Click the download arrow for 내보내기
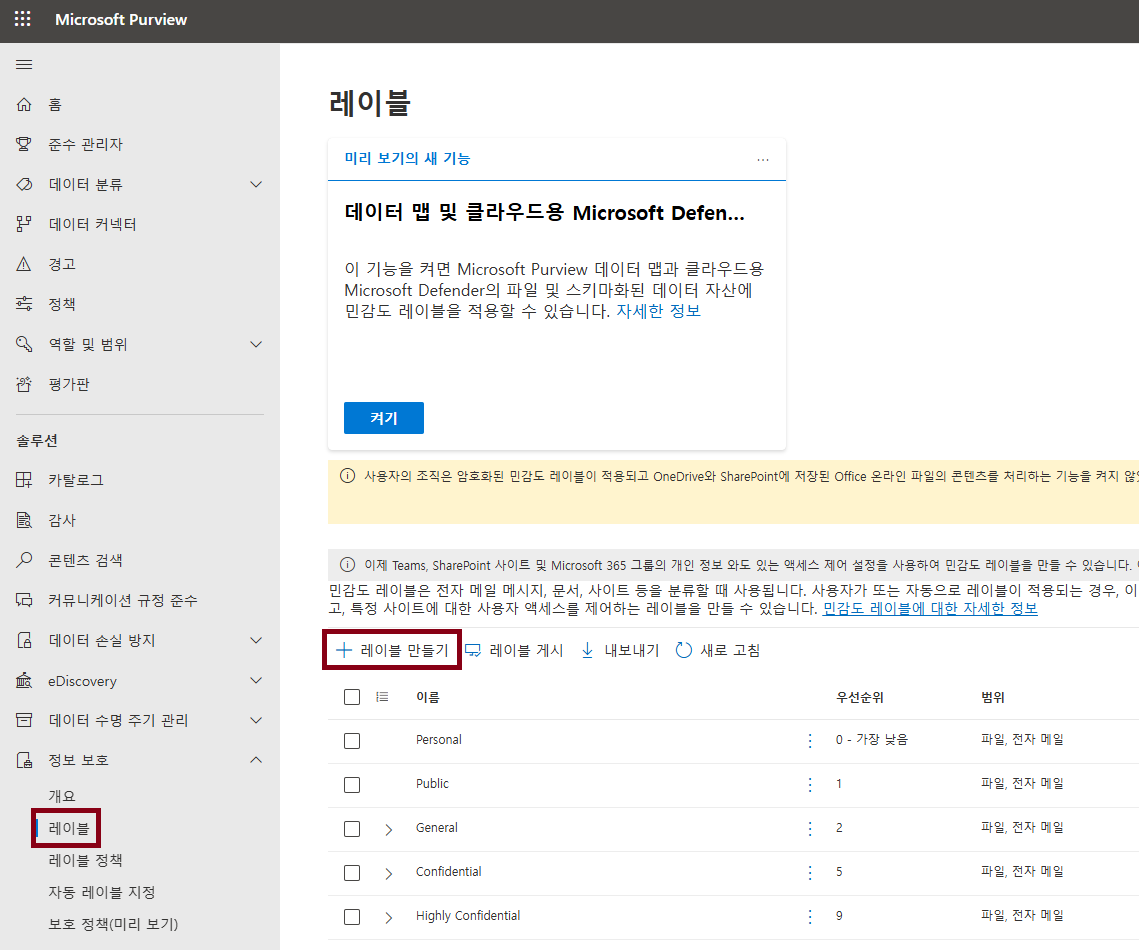The image size is (1139, 950). 588,650
